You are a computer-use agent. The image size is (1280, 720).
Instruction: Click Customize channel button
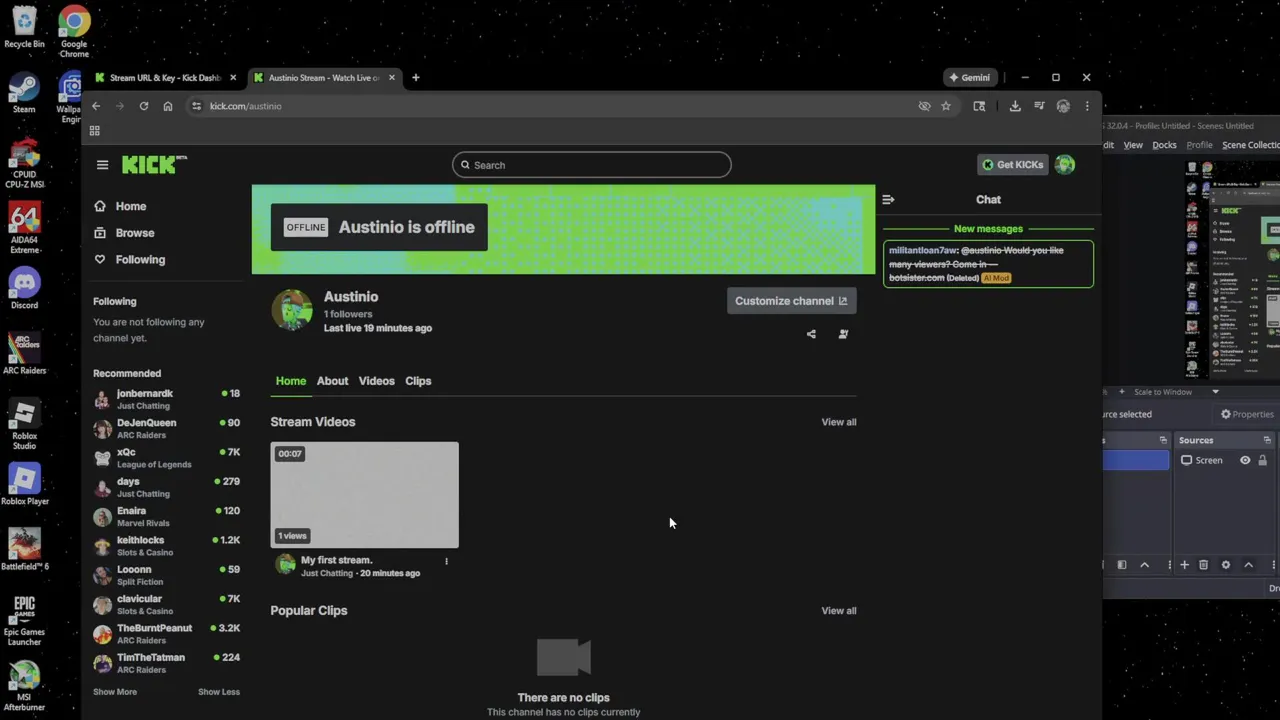pos(791,301)
